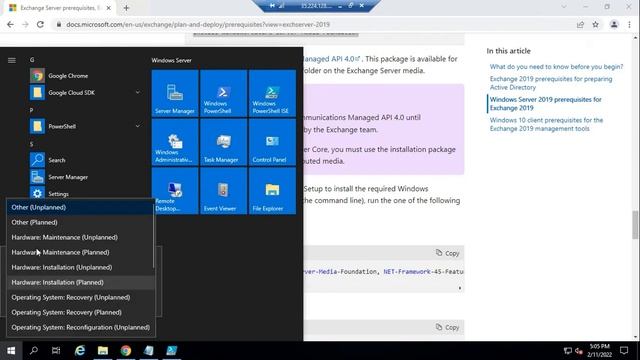640x360 pixels.
Task: Open the Task Manager tile
Action: click(x=223, y=142)
